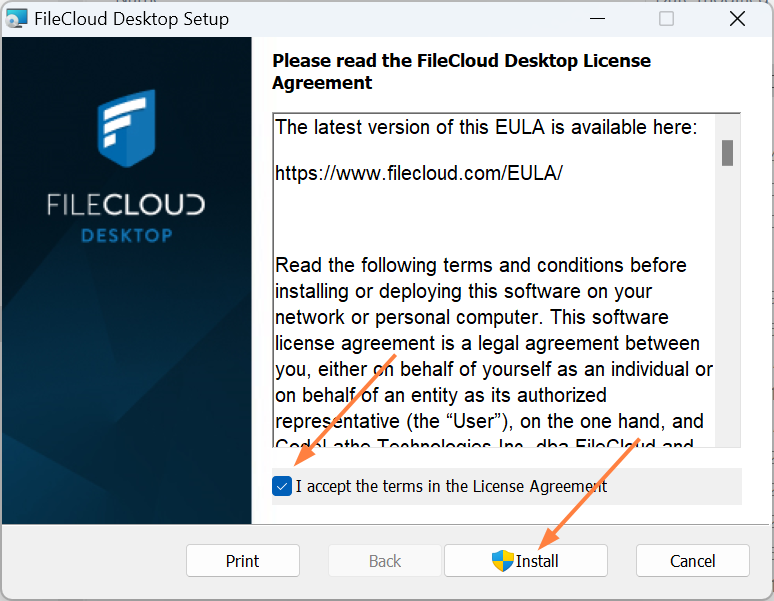This screenshot has height=601, width=774.
Task: Close the FileCloud Desktop Setup window
Action: point(737,19)
